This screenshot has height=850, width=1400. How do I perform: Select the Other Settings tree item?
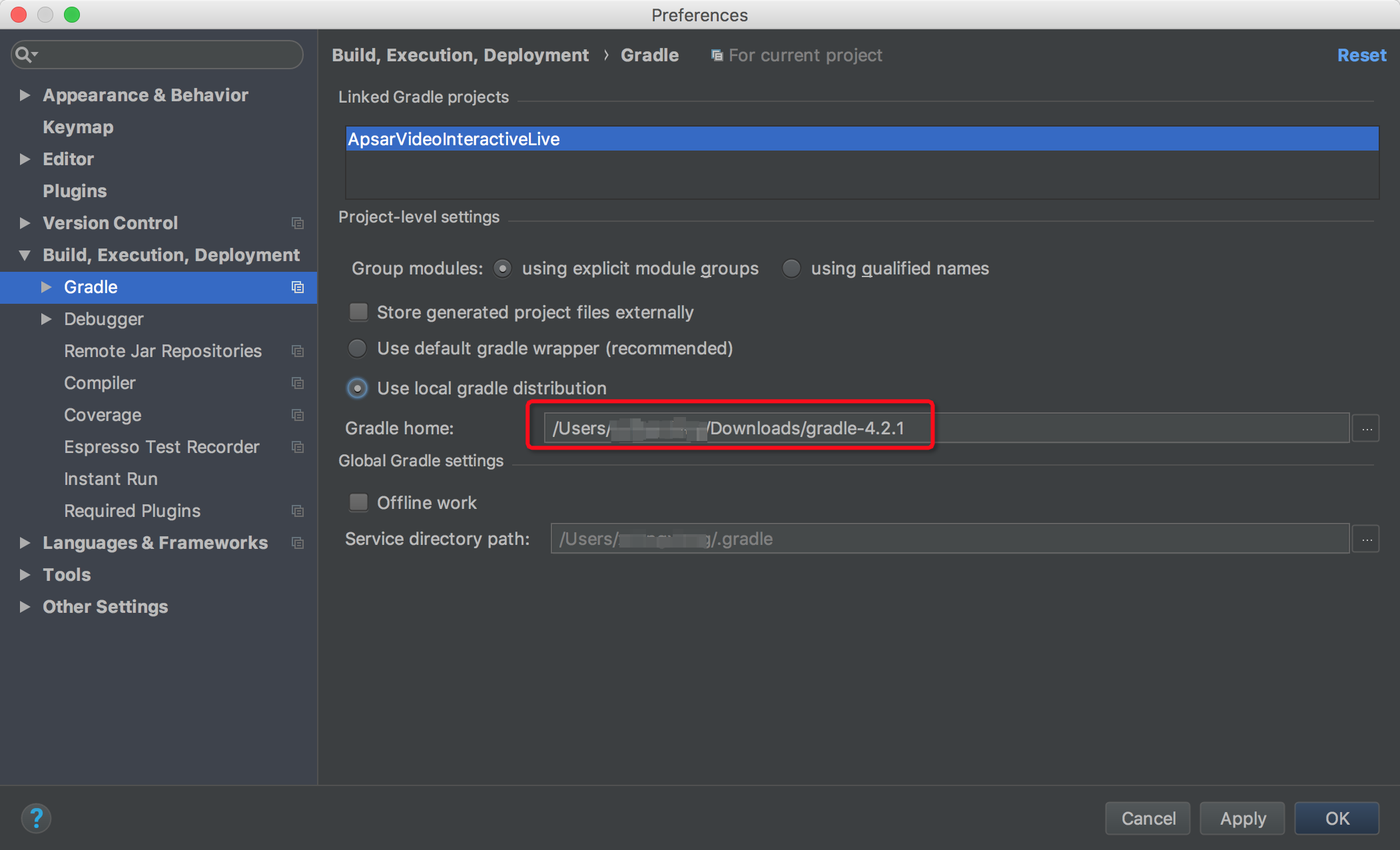click(105, 607)
